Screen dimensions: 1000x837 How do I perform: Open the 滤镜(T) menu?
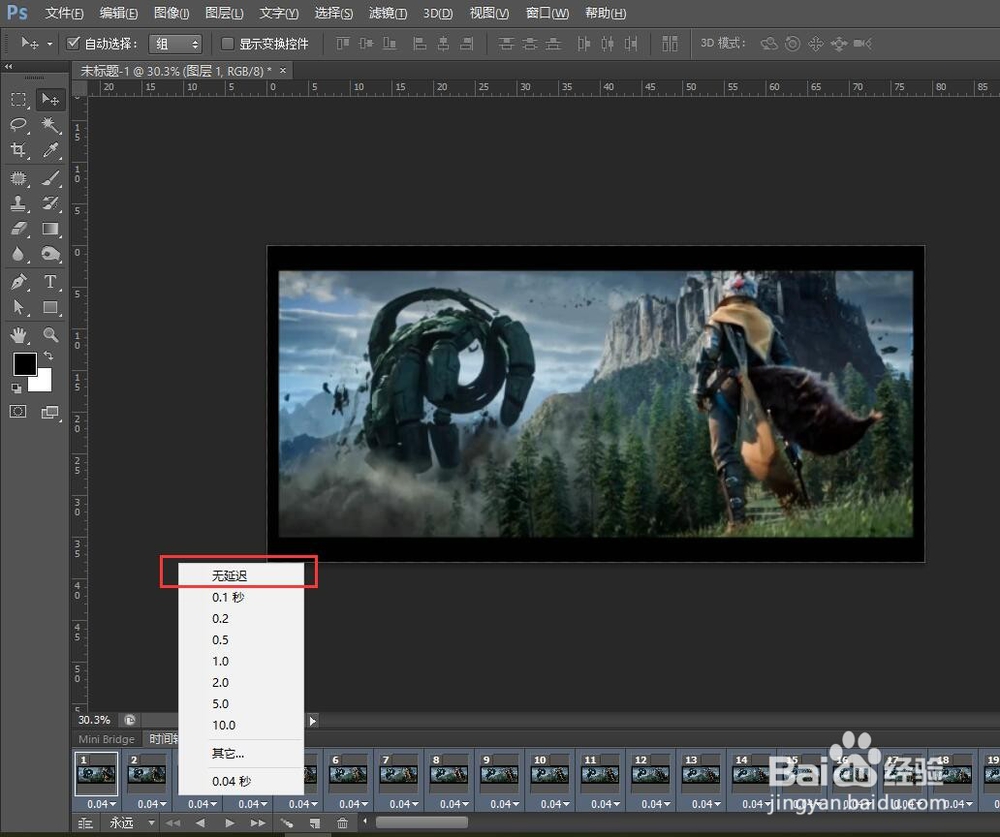click(388, 13)
